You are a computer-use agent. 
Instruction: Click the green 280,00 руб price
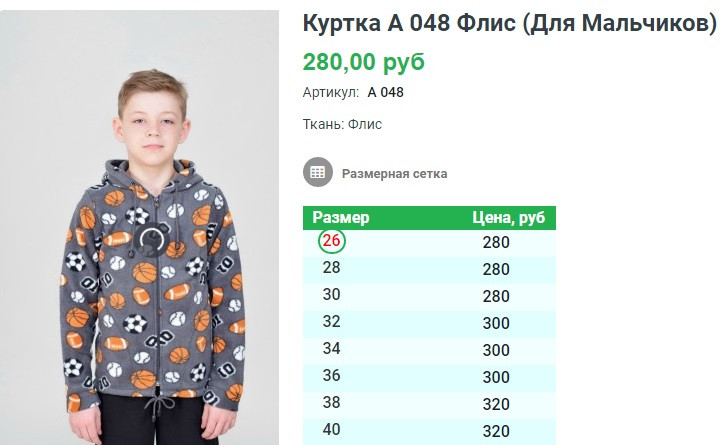tap(364, 62)
